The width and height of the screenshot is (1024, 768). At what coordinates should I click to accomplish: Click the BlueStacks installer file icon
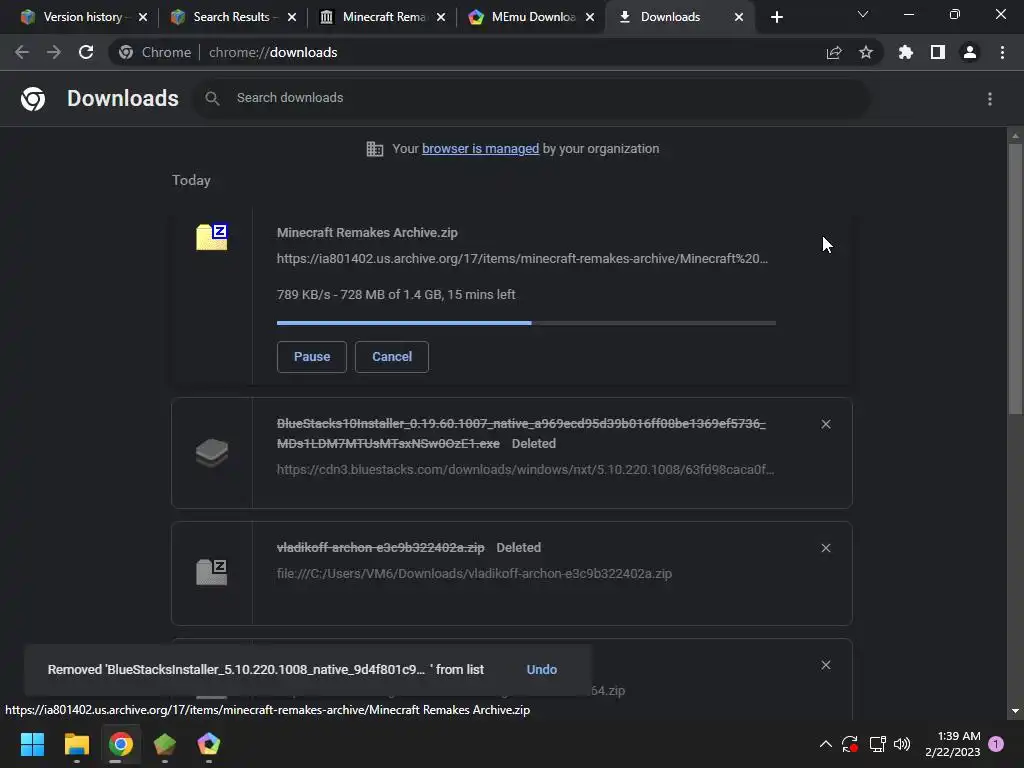coord(212,453)
